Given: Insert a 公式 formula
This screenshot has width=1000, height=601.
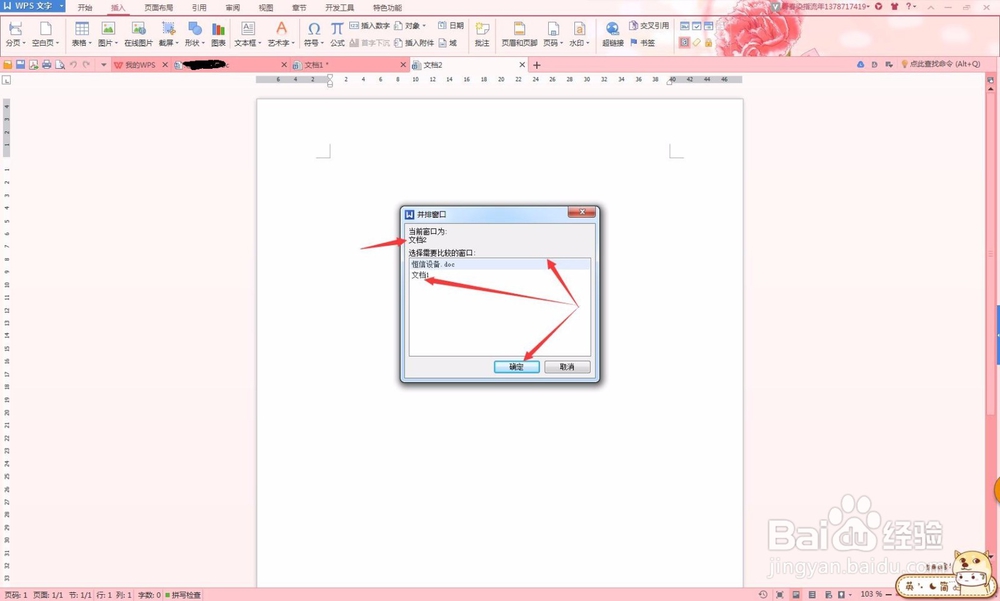Looking at the screenshot, I should tap(337, 34).
